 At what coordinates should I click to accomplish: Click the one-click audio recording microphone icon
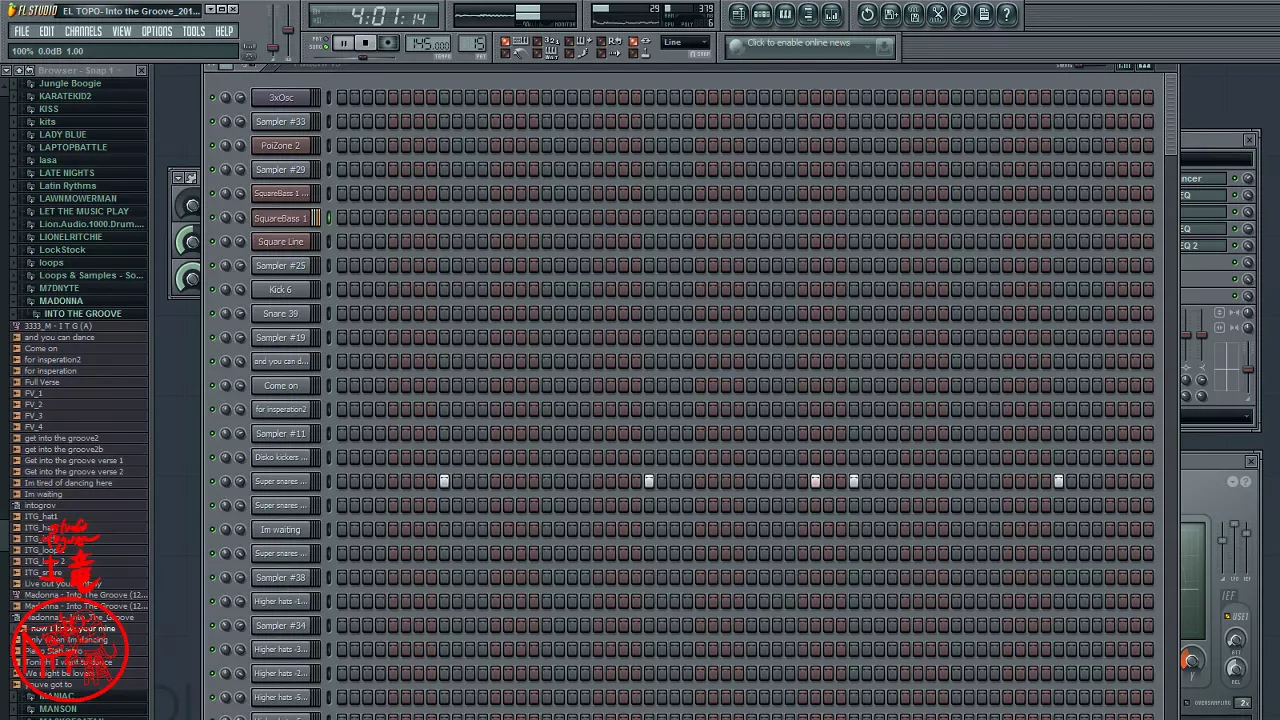click(x=960, y=14)
